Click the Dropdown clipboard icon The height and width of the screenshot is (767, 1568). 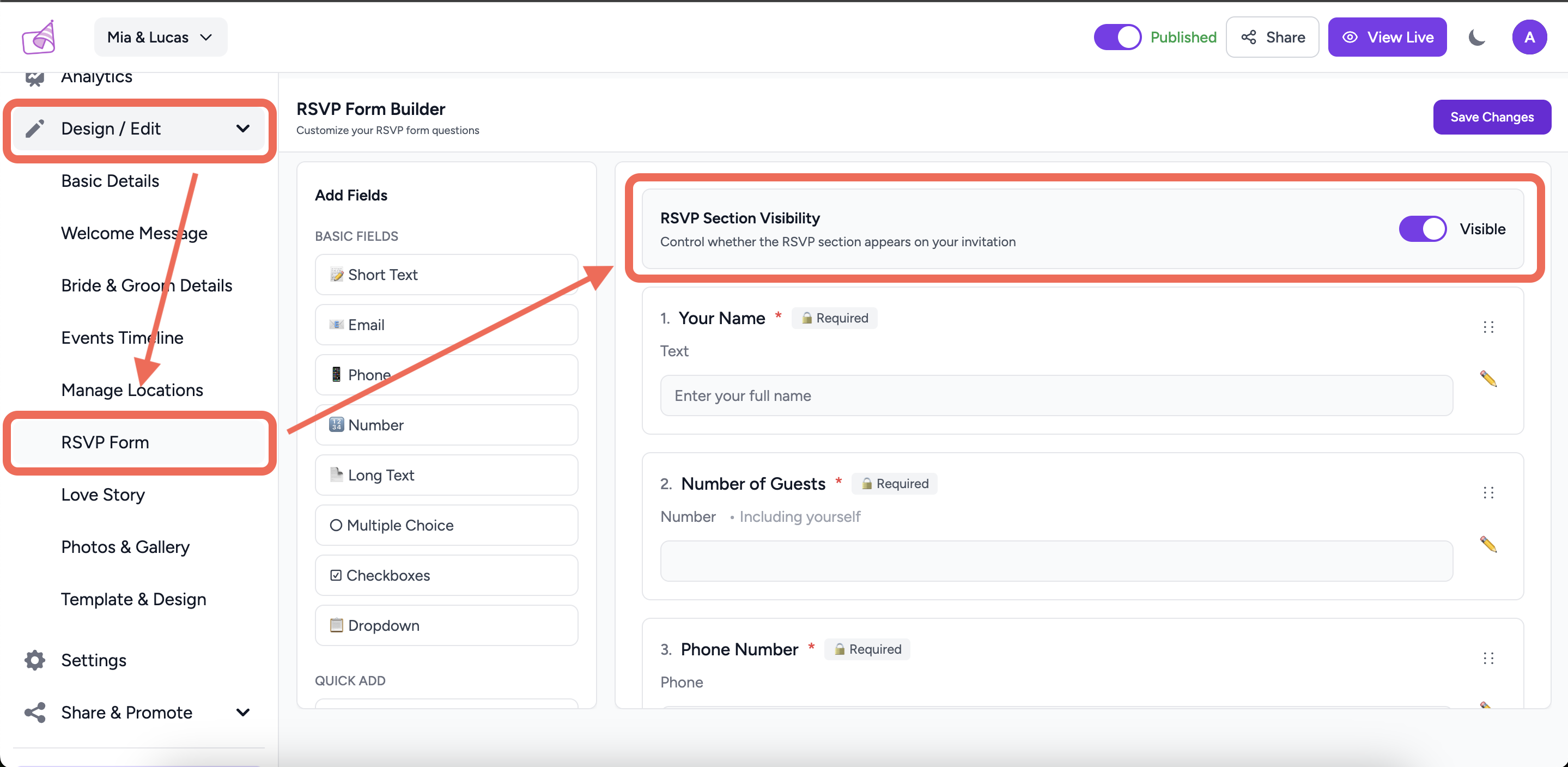337,625
